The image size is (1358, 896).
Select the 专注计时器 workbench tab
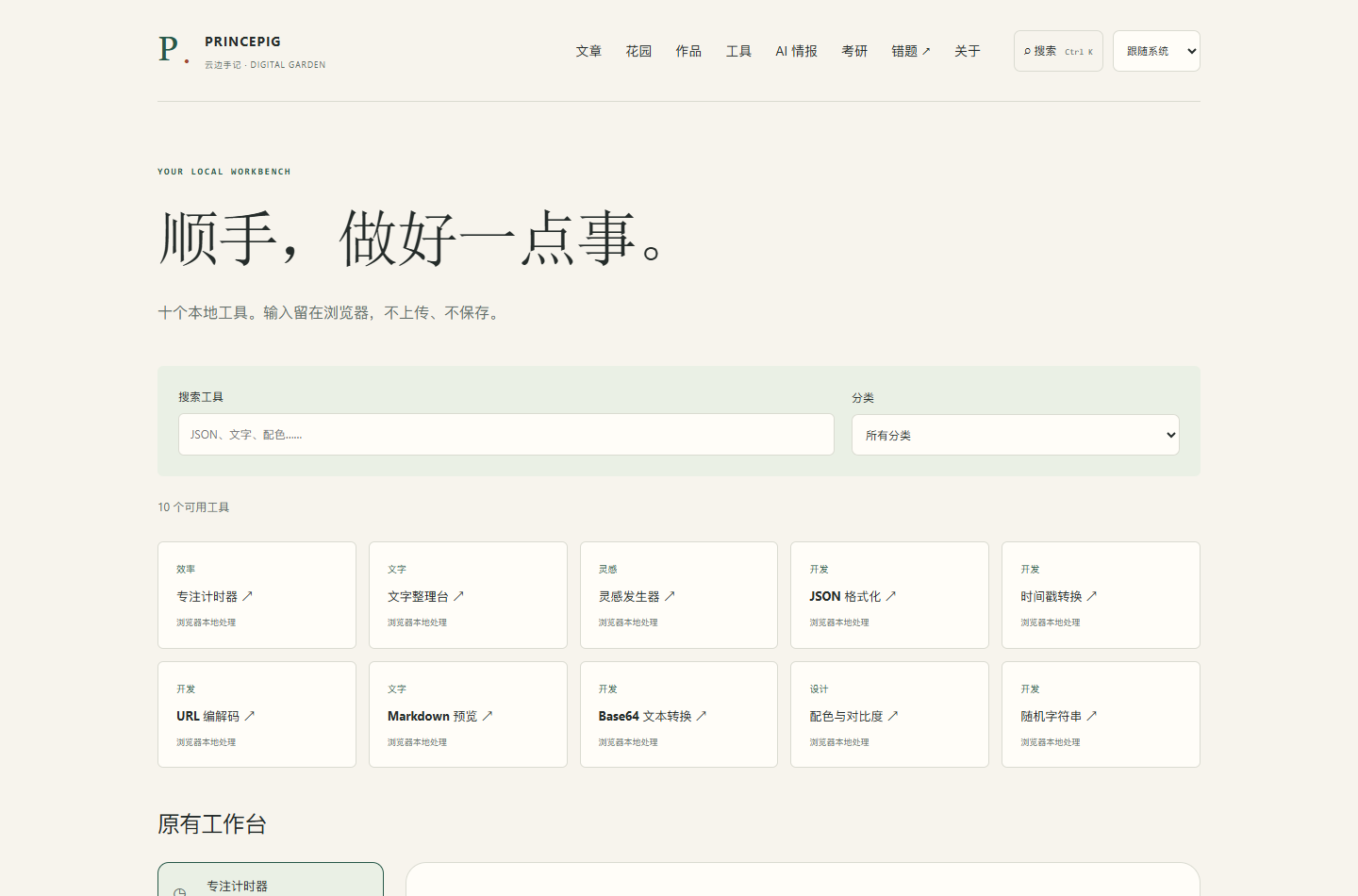[x=271, y=881]
